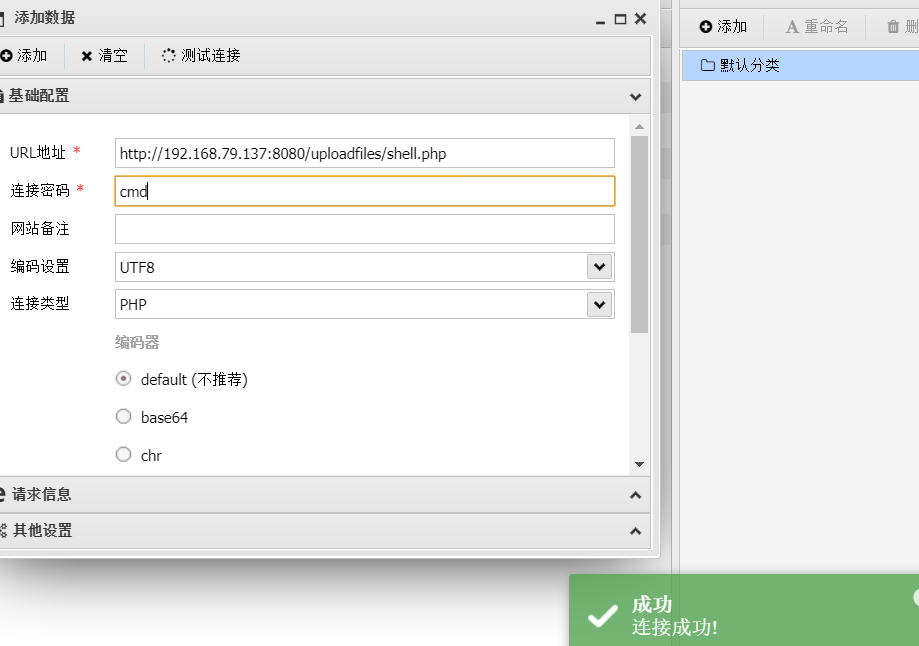Viewport: 919px width, 646px height.
Task: Select the 默认分类 category folder
Action: 800,65
